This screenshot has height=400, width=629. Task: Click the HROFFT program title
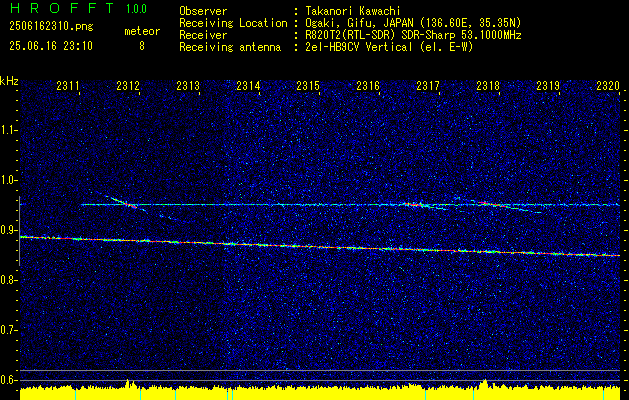tap(62, 8)
